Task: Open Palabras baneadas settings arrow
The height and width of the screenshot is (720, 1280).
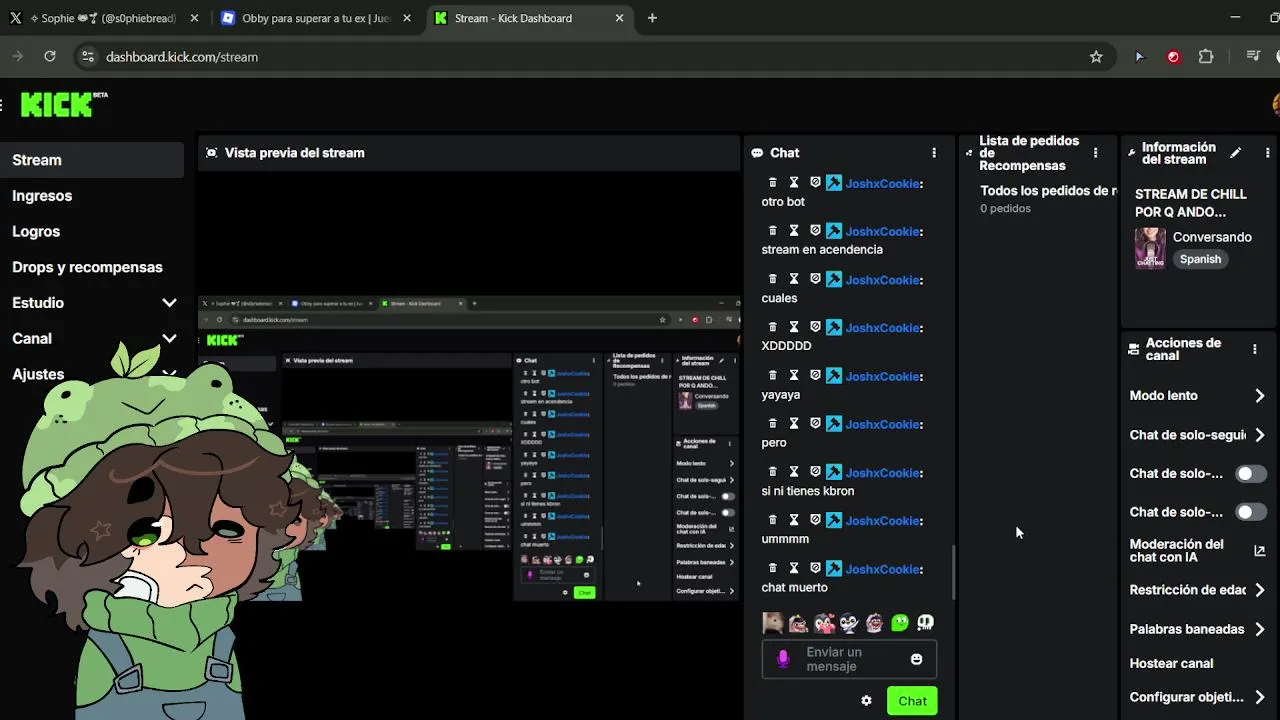Action: coord(1259,629)
